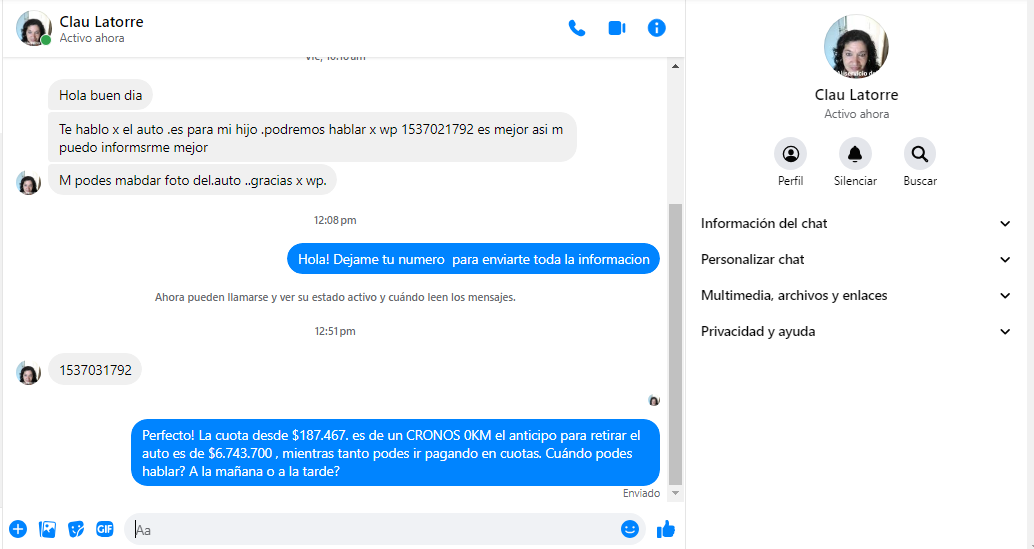Open the GIF picker
The width and height of the screenshot is (1034, 549).
click(104, 529)
